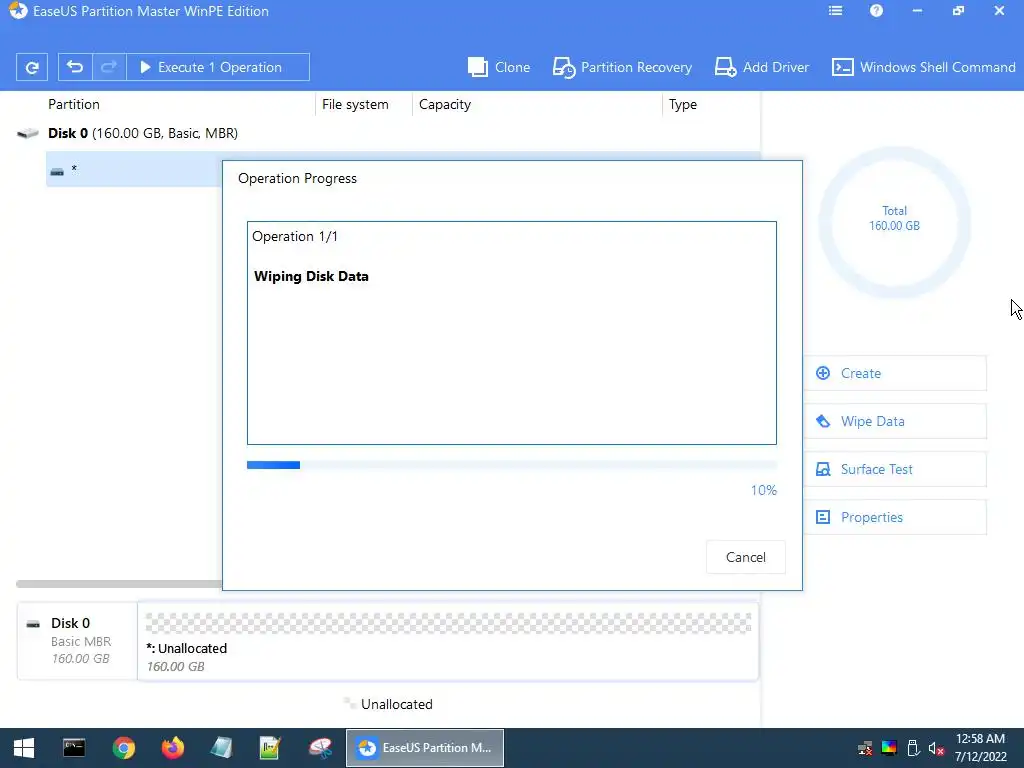Click the Unallocated legend label
Screen dimensions: 1024x768
point(396,704)
